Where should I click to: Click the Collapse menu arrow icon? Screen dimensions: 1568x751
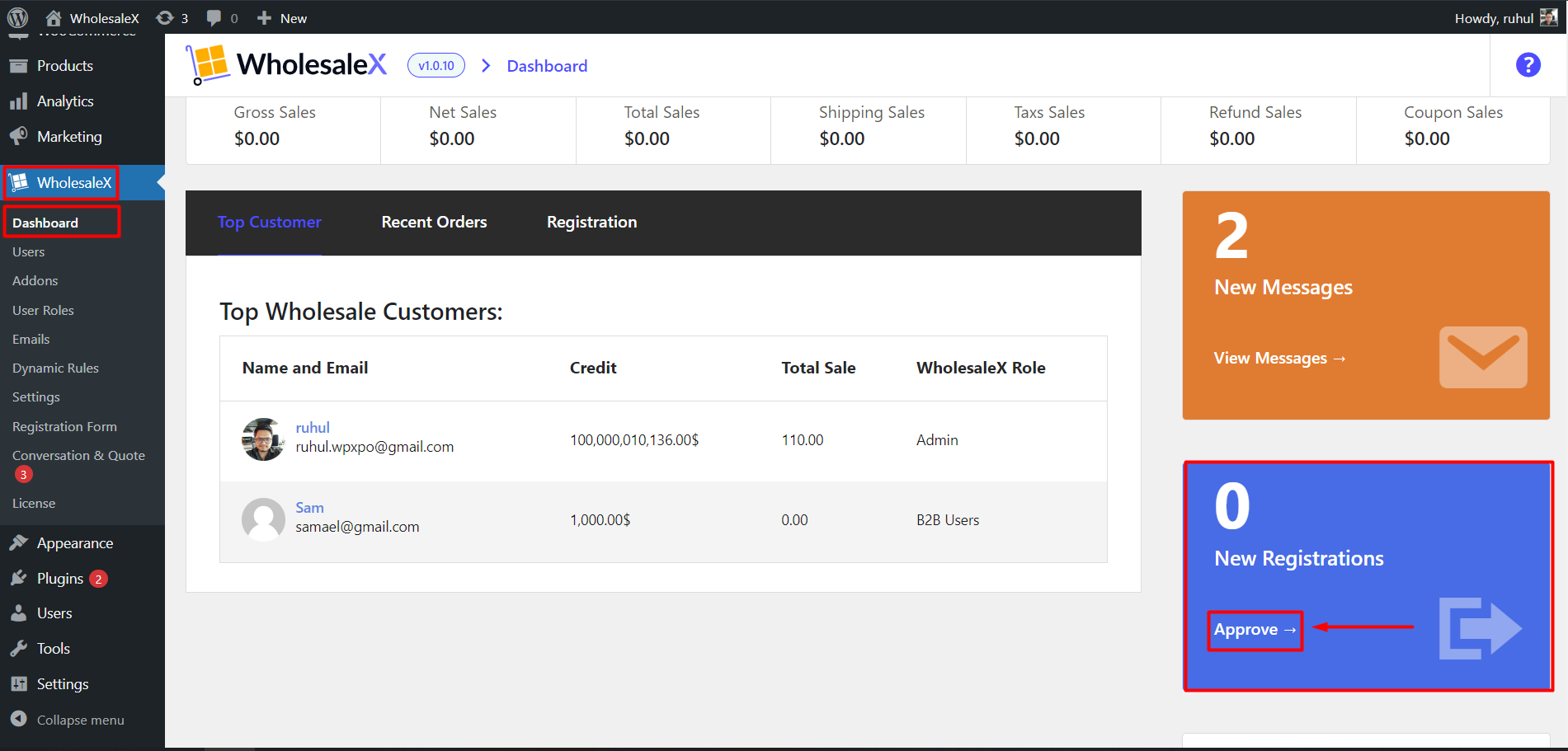(18, 719)
